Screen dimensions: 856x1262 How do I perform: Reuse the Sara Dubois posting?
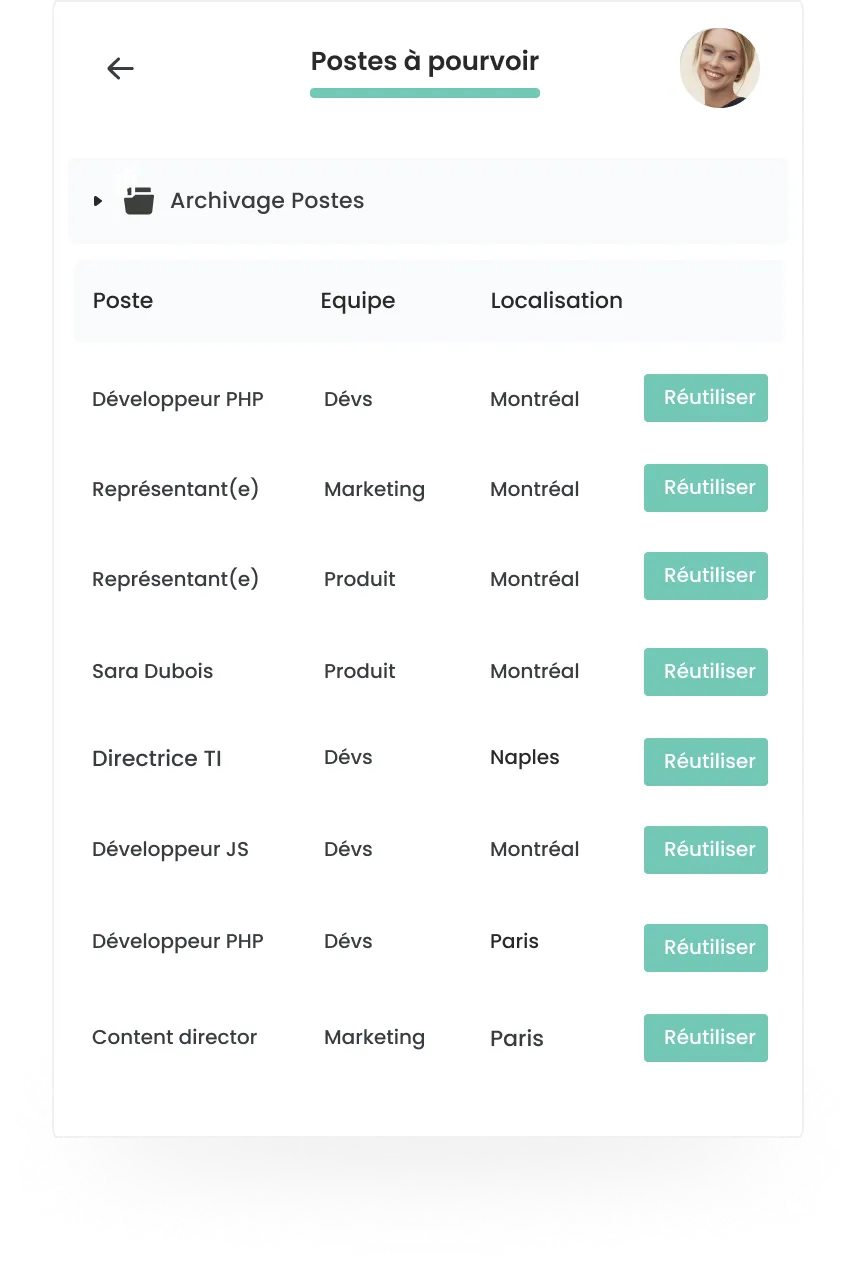click(705, 672)
